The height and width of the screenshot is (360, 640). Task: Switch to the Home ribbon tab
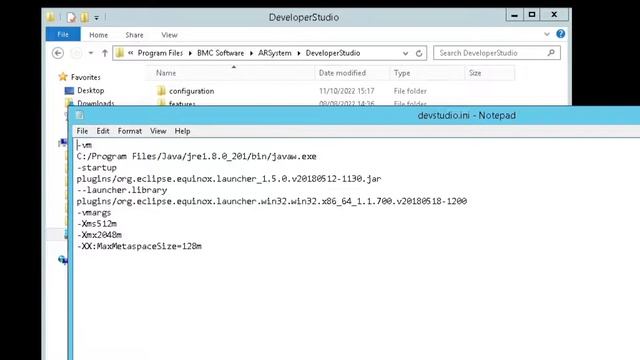click(x=98, y=35)
